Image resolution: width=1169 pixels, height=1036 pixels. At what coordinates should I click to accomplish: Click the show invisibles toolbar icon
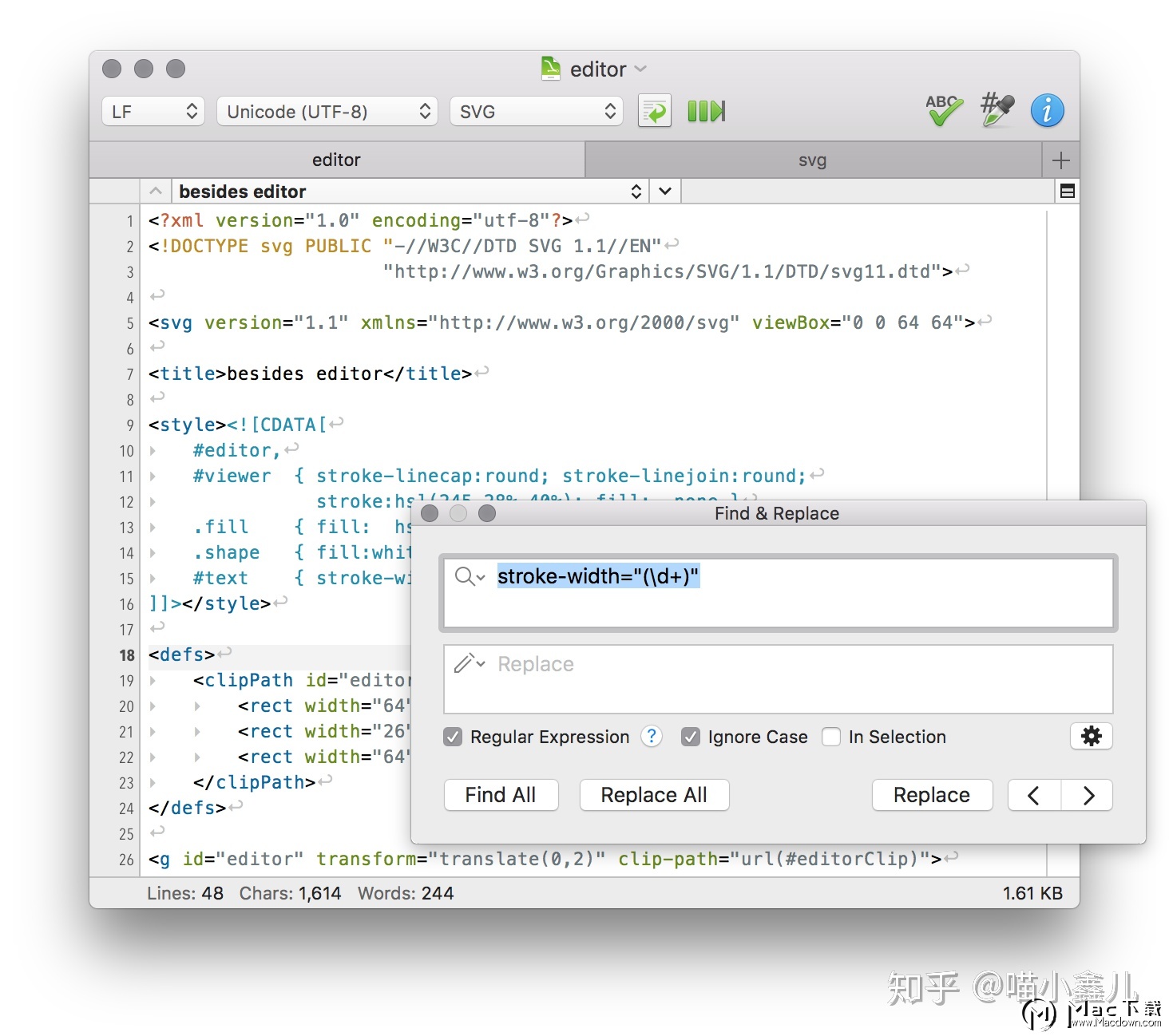pos(705,111)
